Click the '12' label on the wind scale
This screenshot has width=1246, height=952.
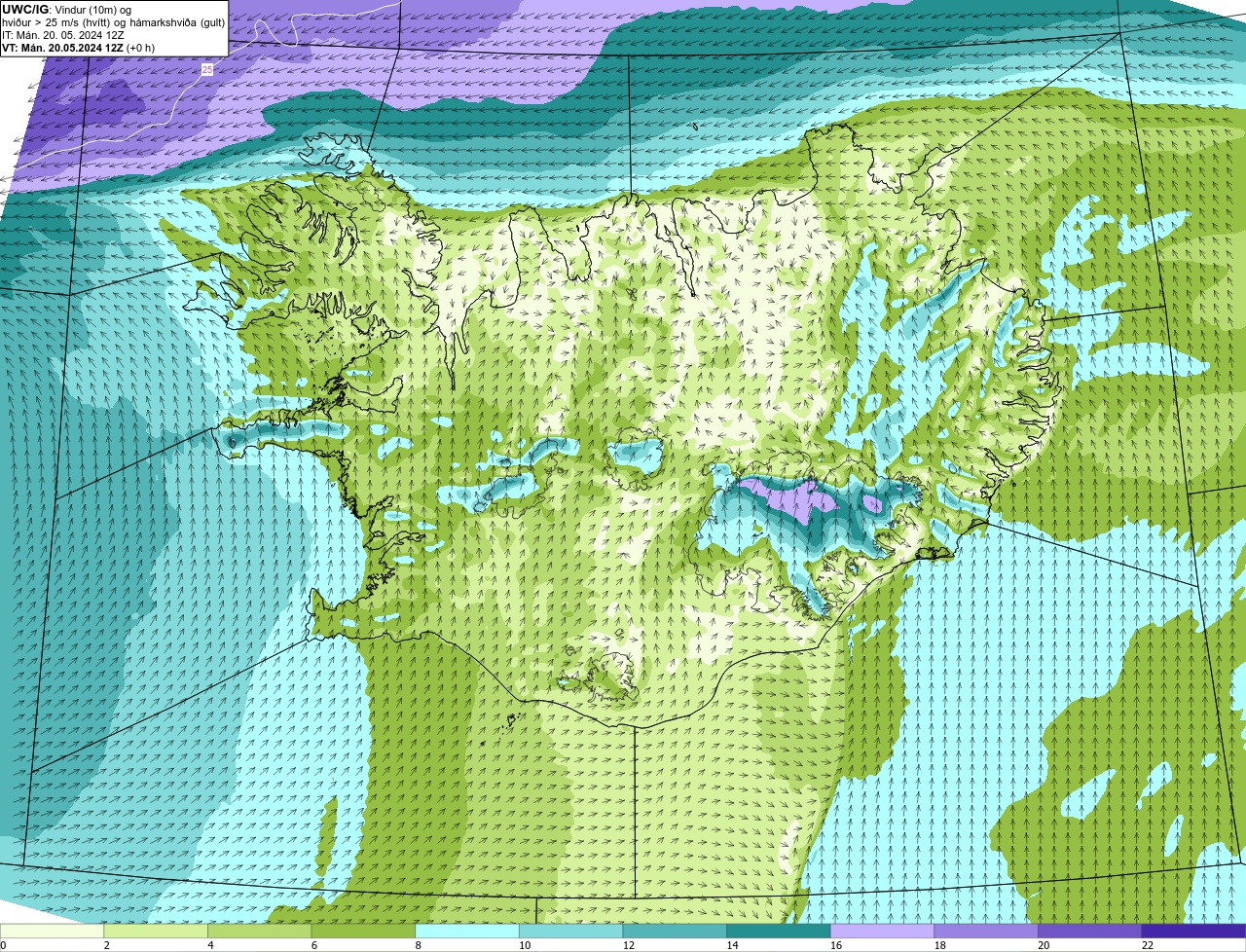629,945
